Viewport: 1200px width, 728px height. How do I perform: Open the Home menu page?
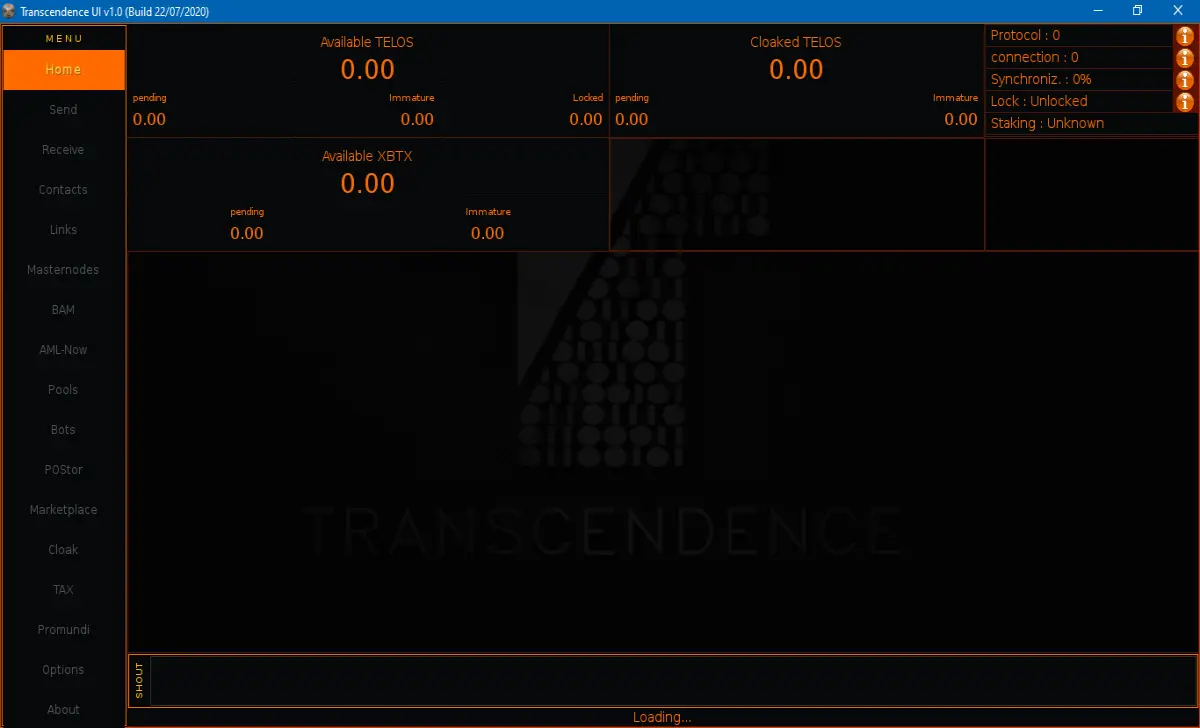tap(63, 70)
